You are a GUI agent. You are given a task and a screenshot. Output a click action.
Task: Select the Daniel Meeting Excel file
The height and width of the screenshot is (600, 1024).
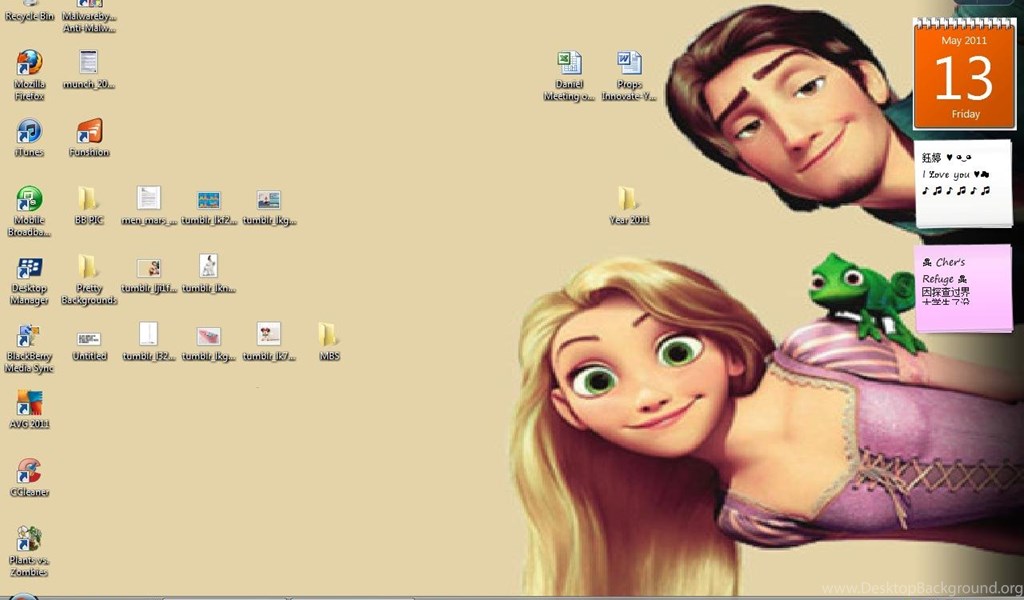click(x=569, y=76)
